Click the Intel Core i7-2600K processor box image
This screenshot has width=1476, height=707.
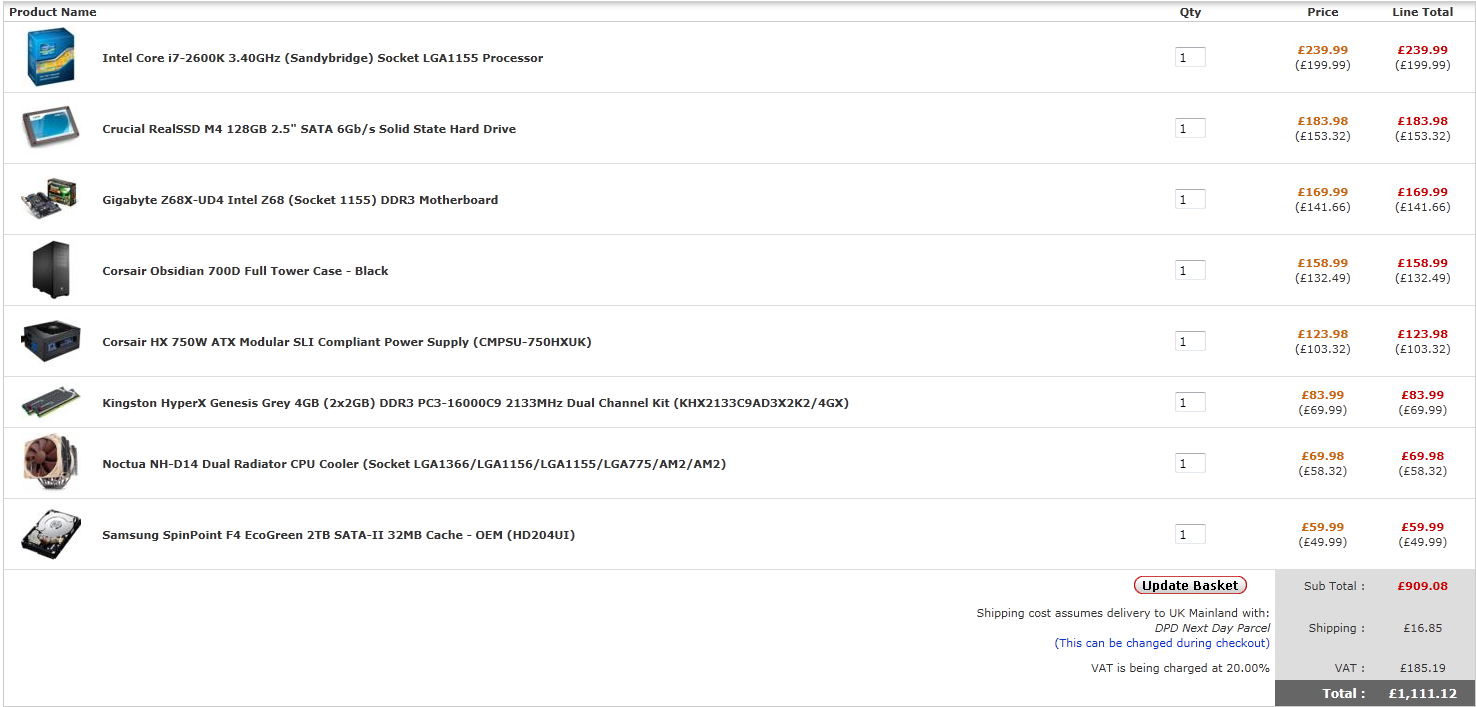50,57
